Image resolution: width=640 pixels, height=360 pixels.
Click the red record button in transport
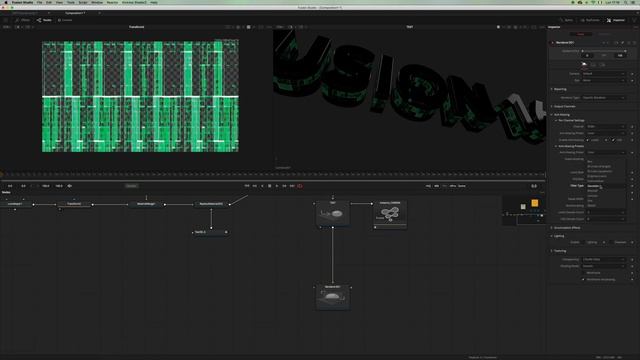300,186
